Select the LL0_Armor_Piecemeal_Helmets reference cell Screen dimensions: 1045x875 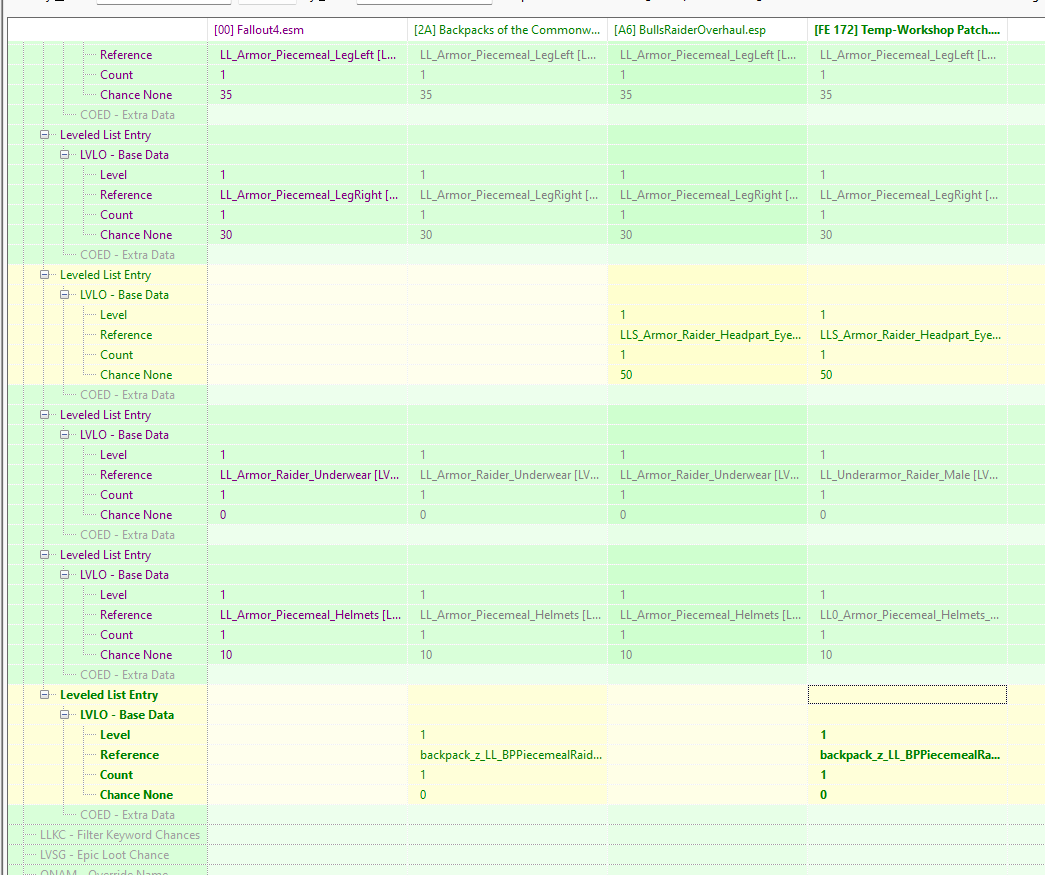[908, 614]
